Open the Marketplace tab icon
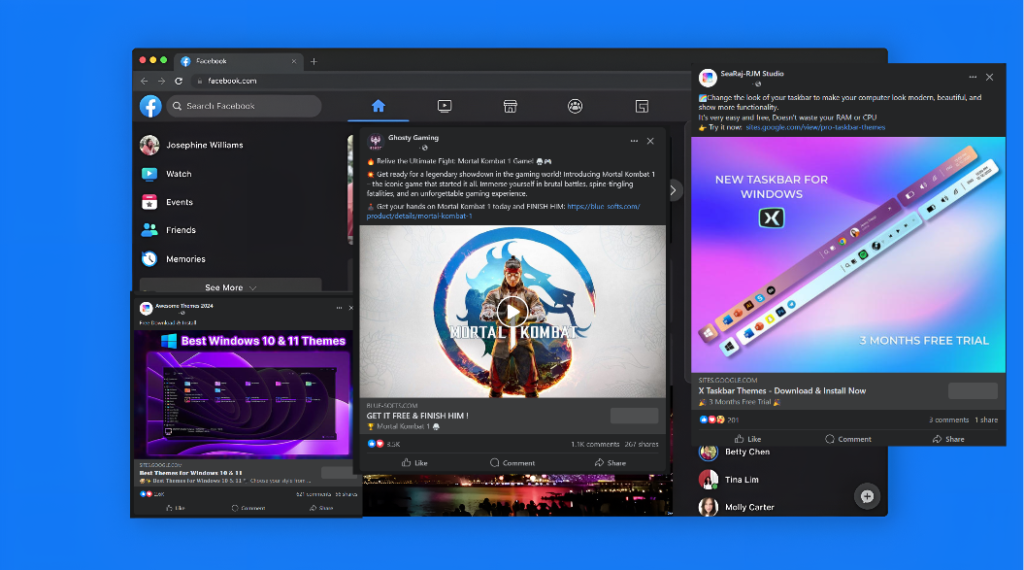 click(x=510, y=106)
